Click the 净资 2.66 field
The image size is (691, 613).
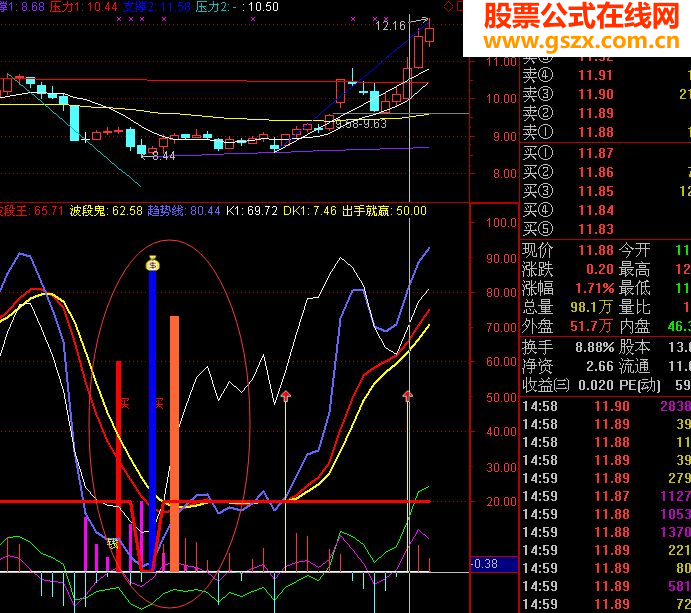(x=568, y=366)
